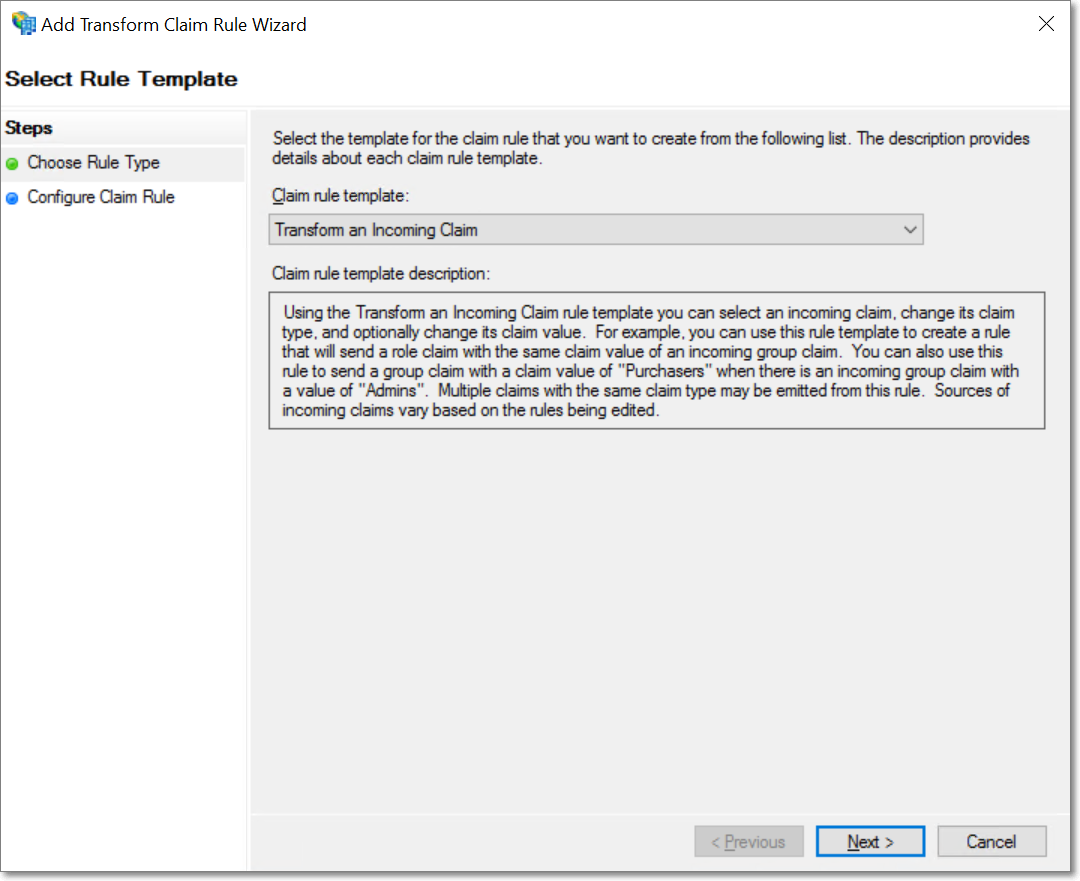Click the 'Claim rule template description:' label
Viewport: 1080px width, 881px height.
pyautogui.click(x=381, y=273)
